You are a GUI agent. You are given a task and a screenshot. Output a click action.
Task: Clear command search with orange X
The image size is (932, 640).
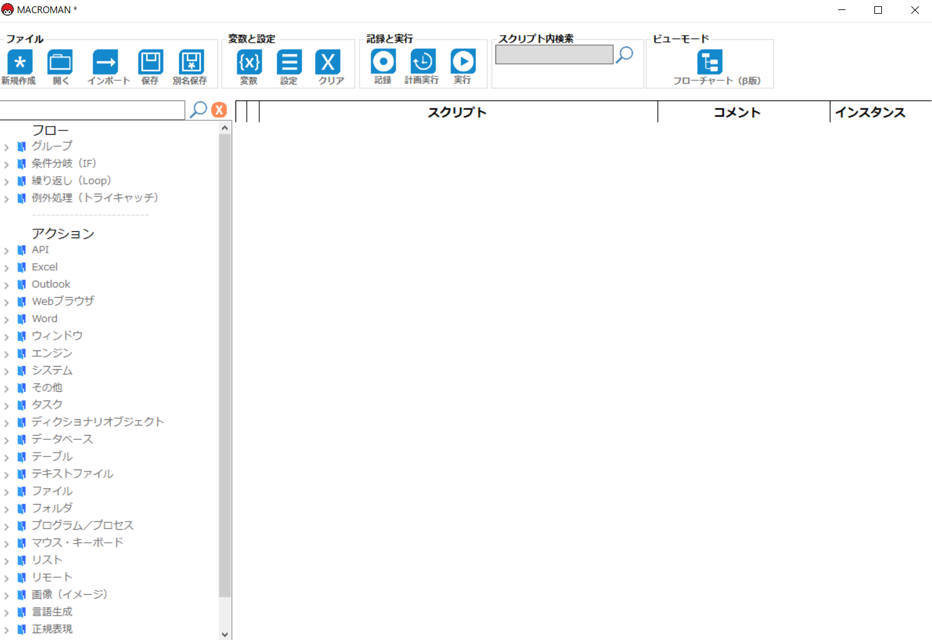click(x=219, y=110)
